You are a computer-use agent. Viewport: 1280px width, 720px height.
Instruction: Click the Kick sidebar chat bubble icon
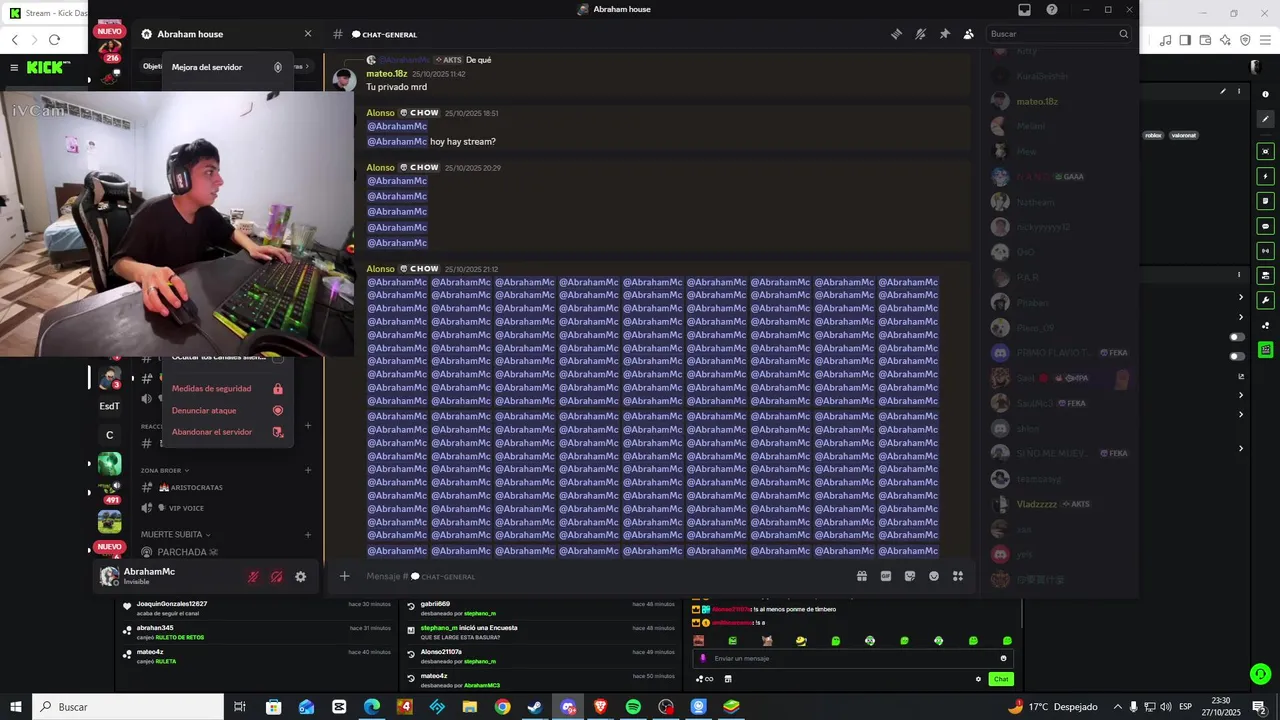[x=1266, y=226]
